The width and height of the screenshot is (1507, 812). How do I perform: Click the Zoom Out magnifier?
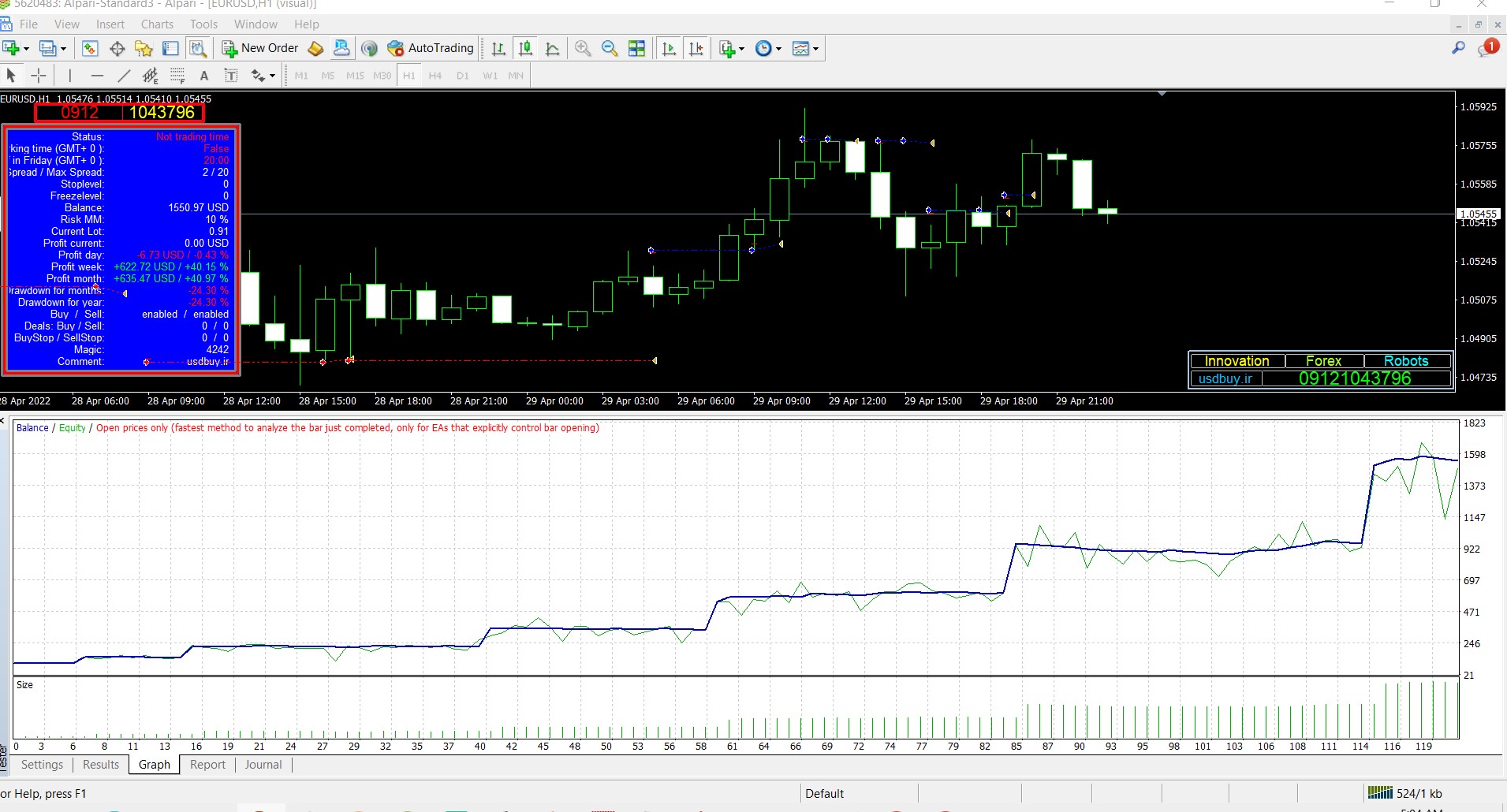point(610,49)
